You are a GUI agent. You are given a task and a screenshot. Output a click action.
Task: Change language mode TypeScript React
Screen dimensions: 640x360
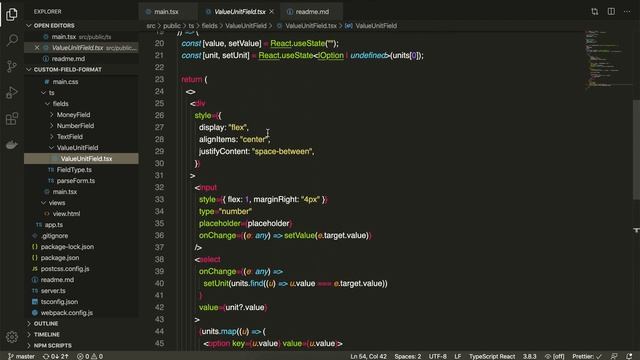tap(492, 356)
